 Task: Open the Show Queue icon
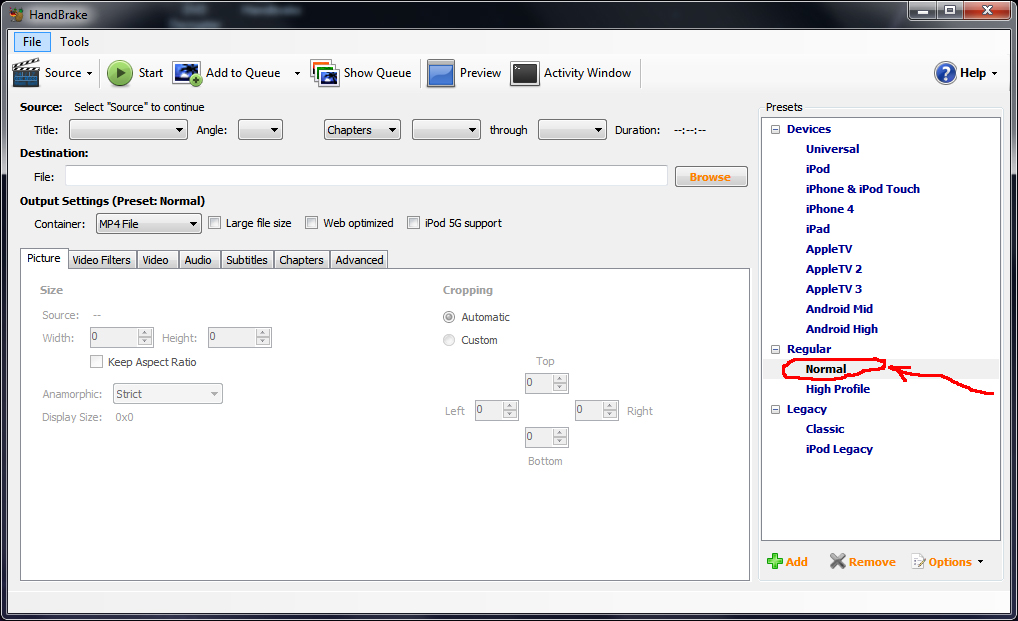[325, 73]
